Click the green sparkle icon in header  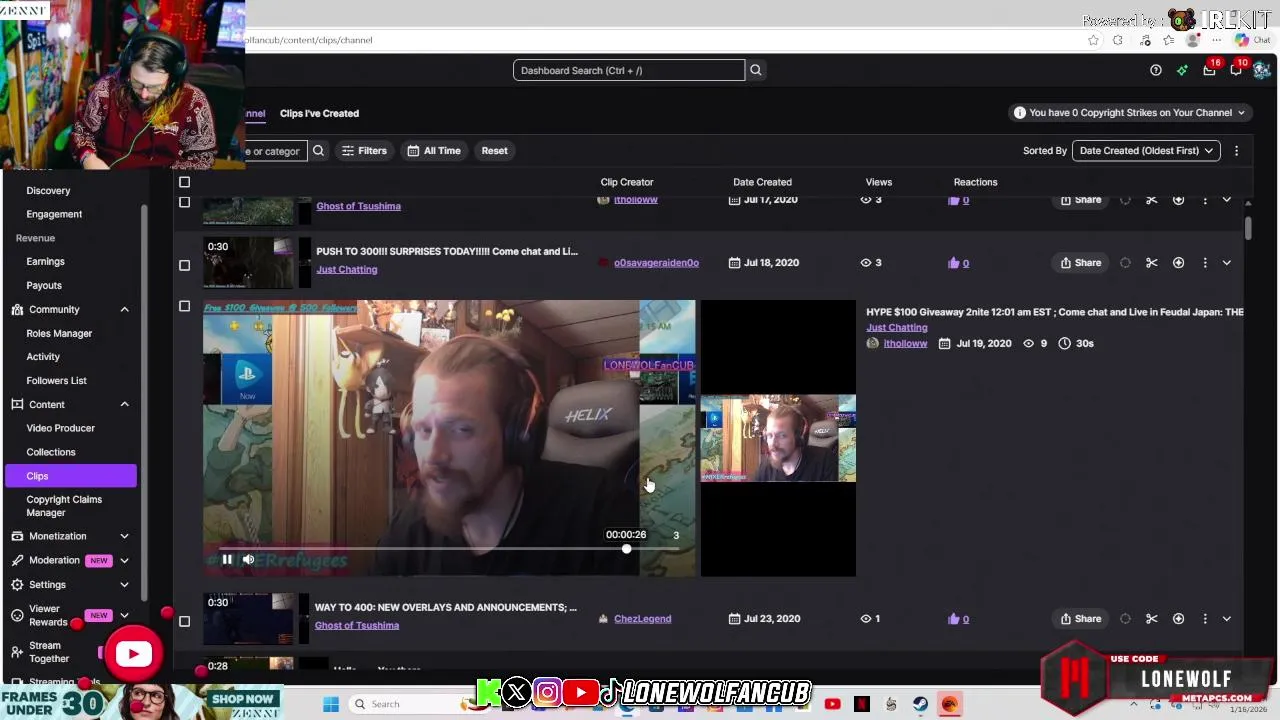(1182, 70)
